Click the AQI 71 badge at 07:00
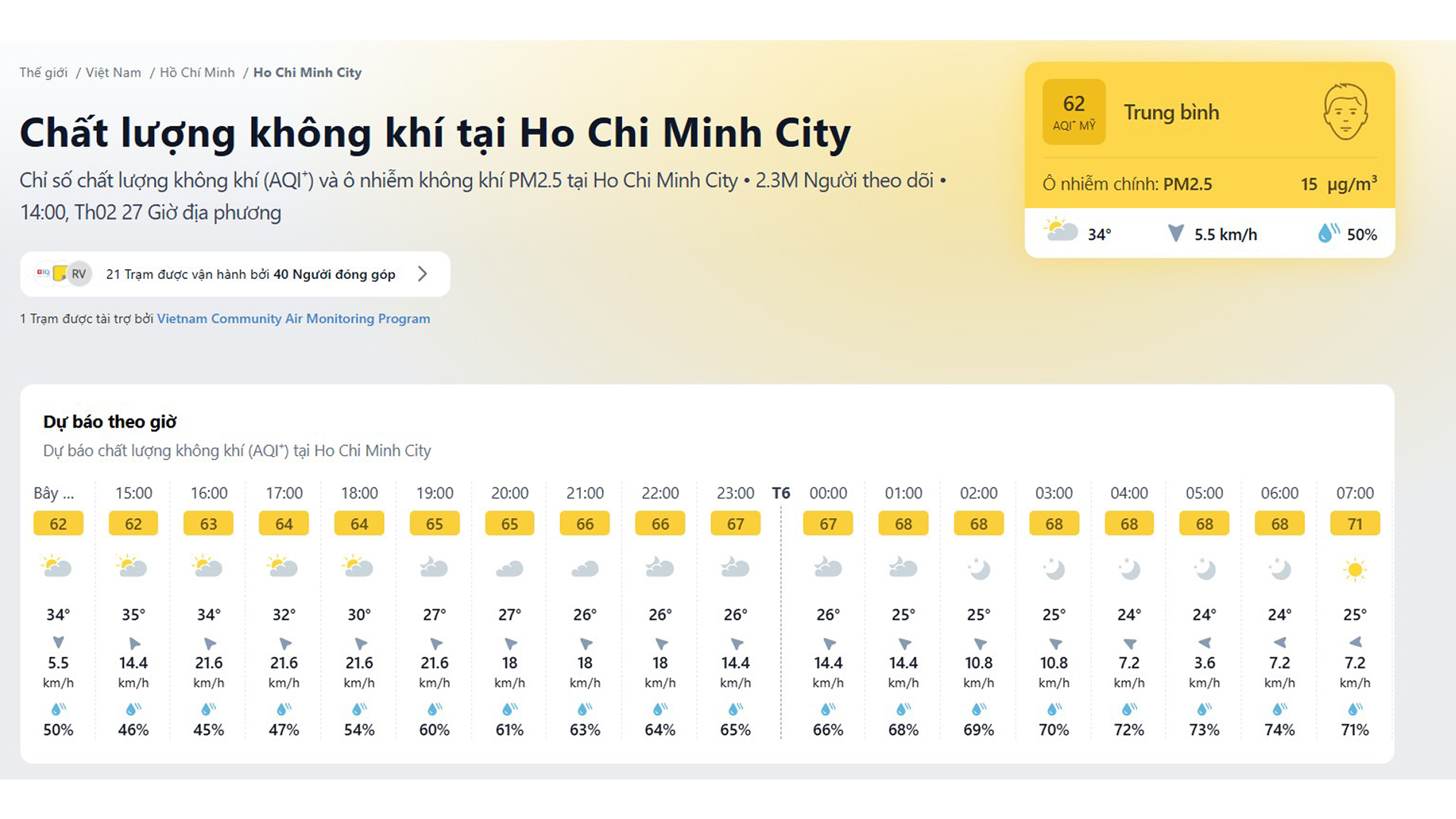The width and height of the screenshot is (1456, 819). (1354, 524)
